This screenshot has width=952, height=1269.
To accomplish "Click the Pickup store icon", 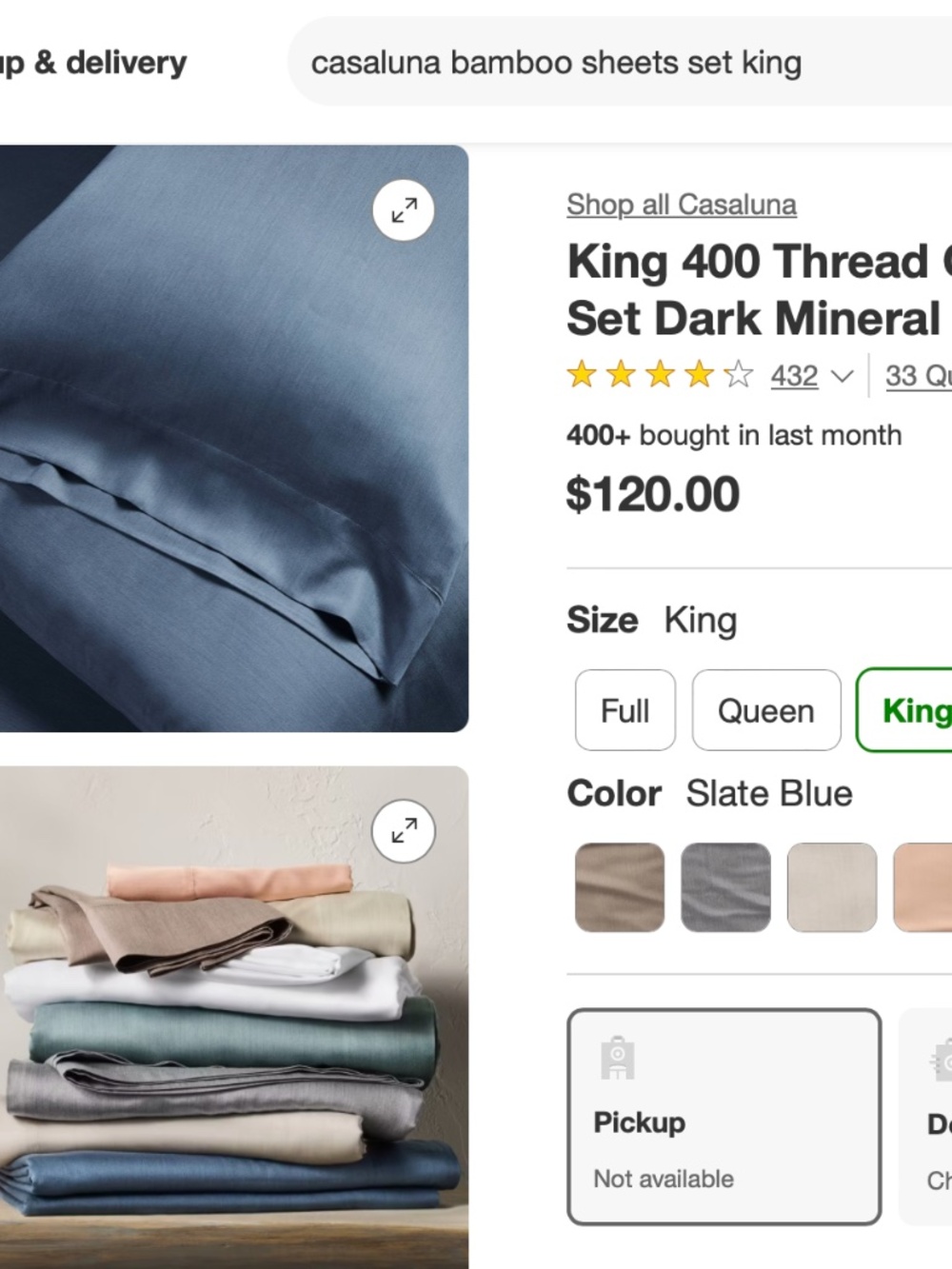I will (x=618, y=1058).
